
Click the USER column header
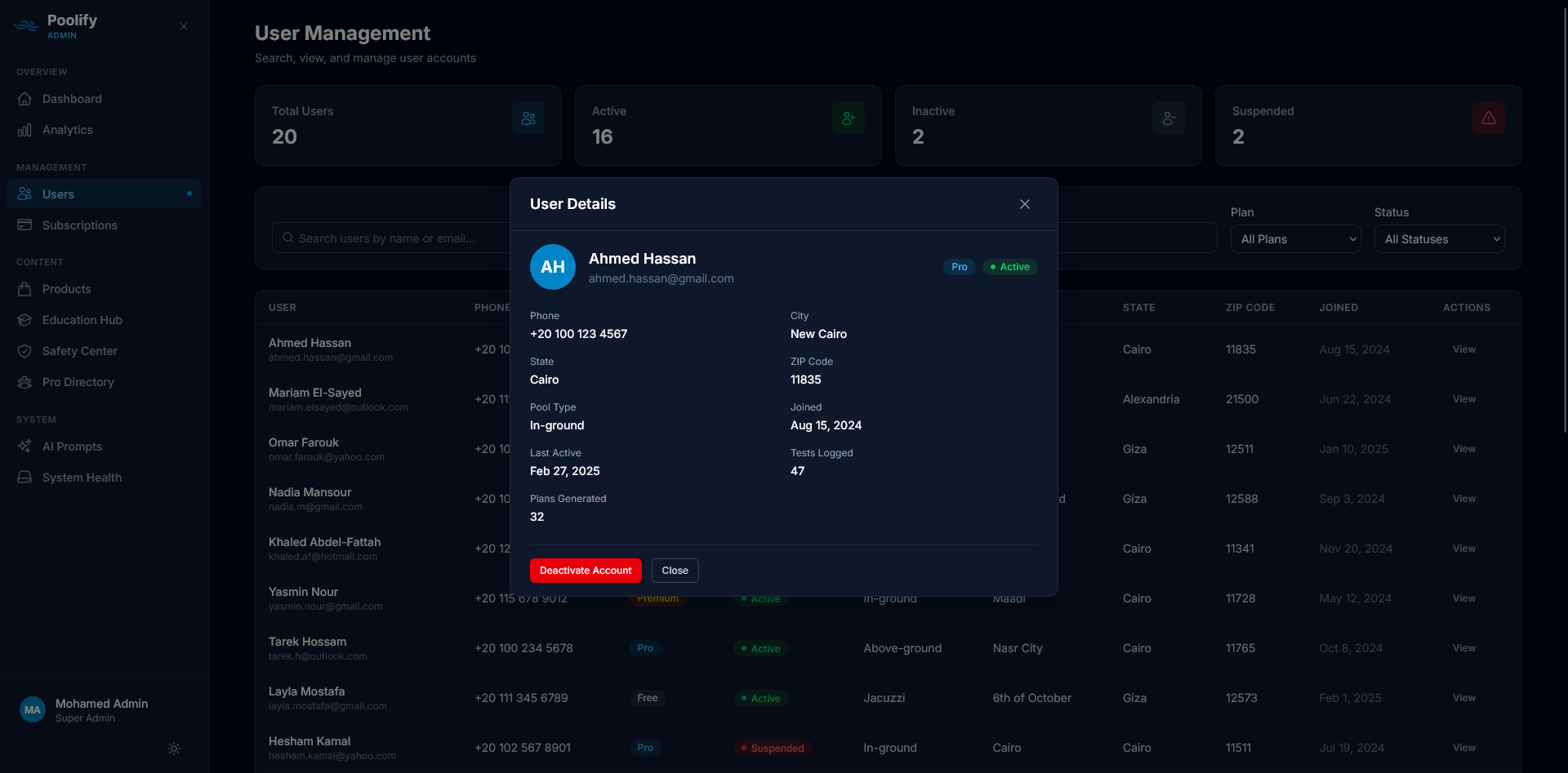(x=283, y=308)
